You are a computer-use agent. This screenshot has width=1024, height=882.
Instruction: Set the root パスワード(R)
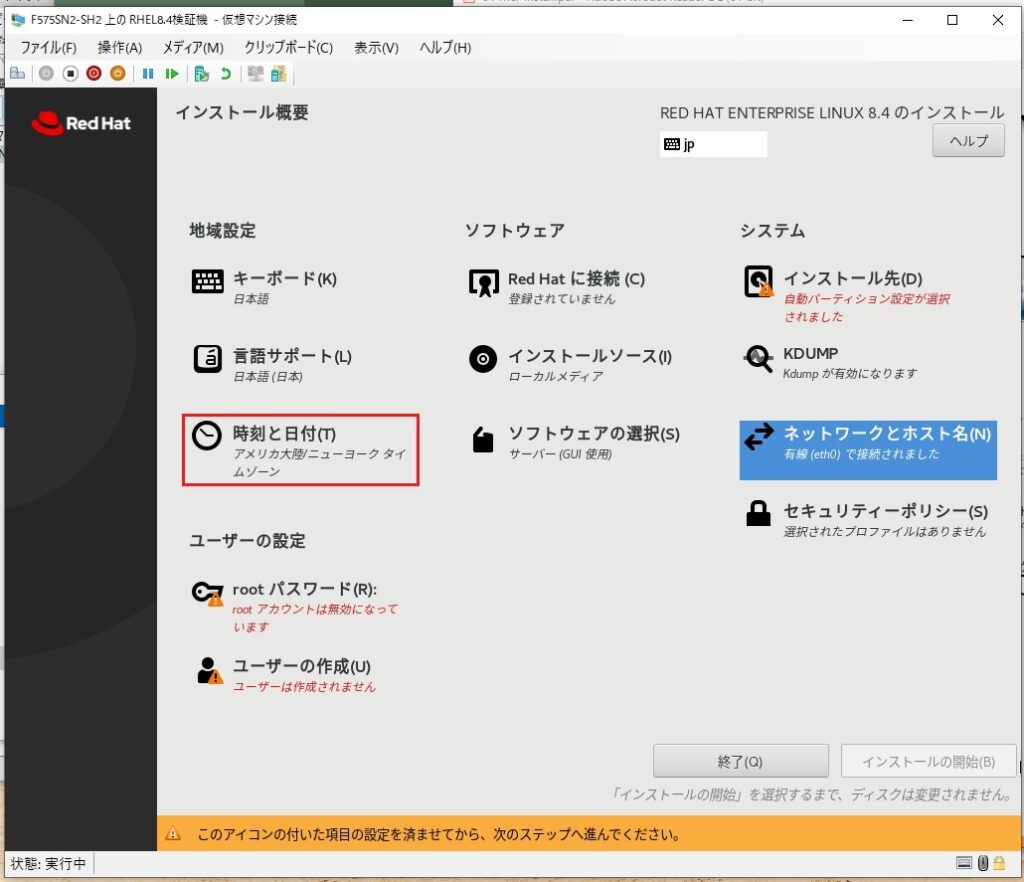[295, 606]
